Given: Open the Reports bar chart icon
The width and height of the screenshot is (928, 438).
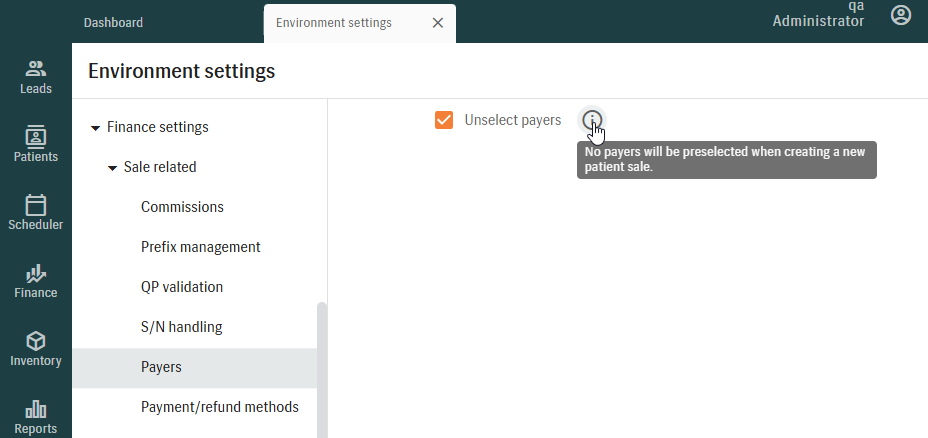Looking at the screenshot, I should point(36,409).
